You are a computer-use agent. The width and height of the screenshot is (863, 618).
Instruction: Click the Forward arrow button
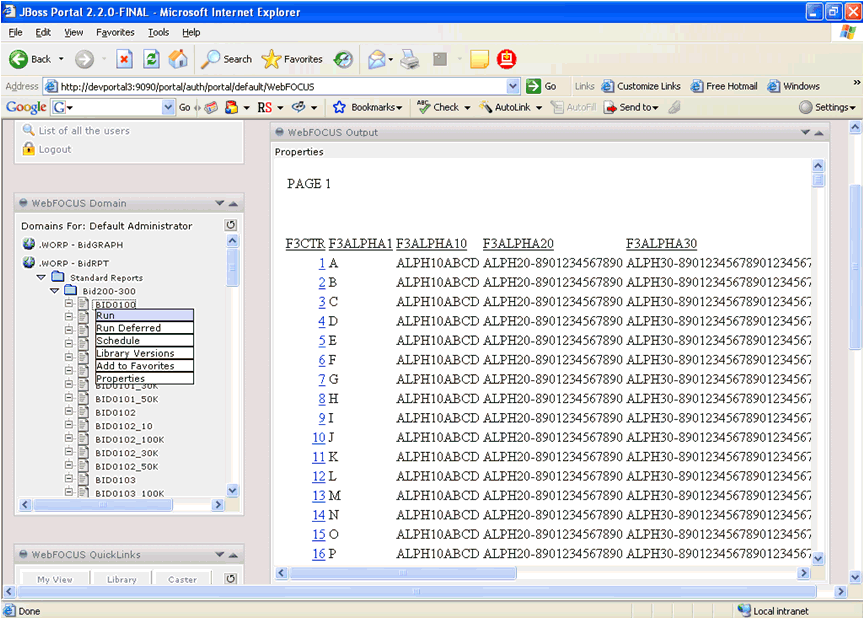click(84, 59)
